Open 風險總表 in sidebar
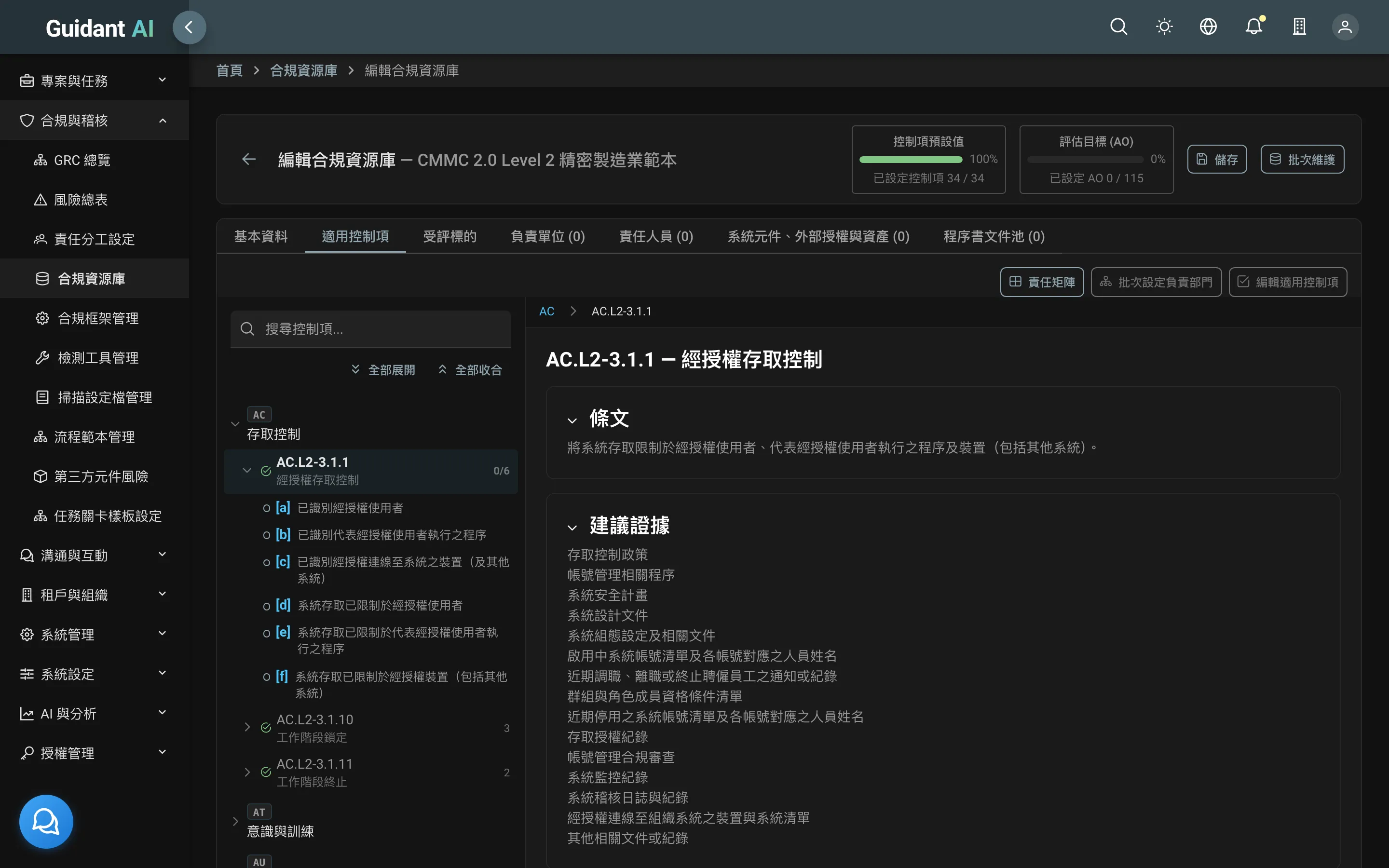This screenshot has height=868, width=1389. click(x=94, y=200)
